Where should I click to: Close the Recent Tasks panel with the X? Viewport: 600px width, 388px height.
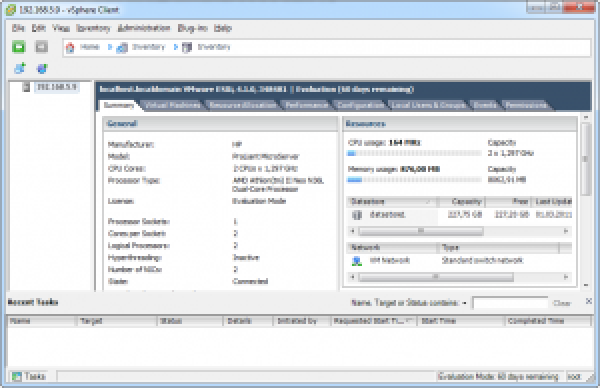click(x=589, y=302)
